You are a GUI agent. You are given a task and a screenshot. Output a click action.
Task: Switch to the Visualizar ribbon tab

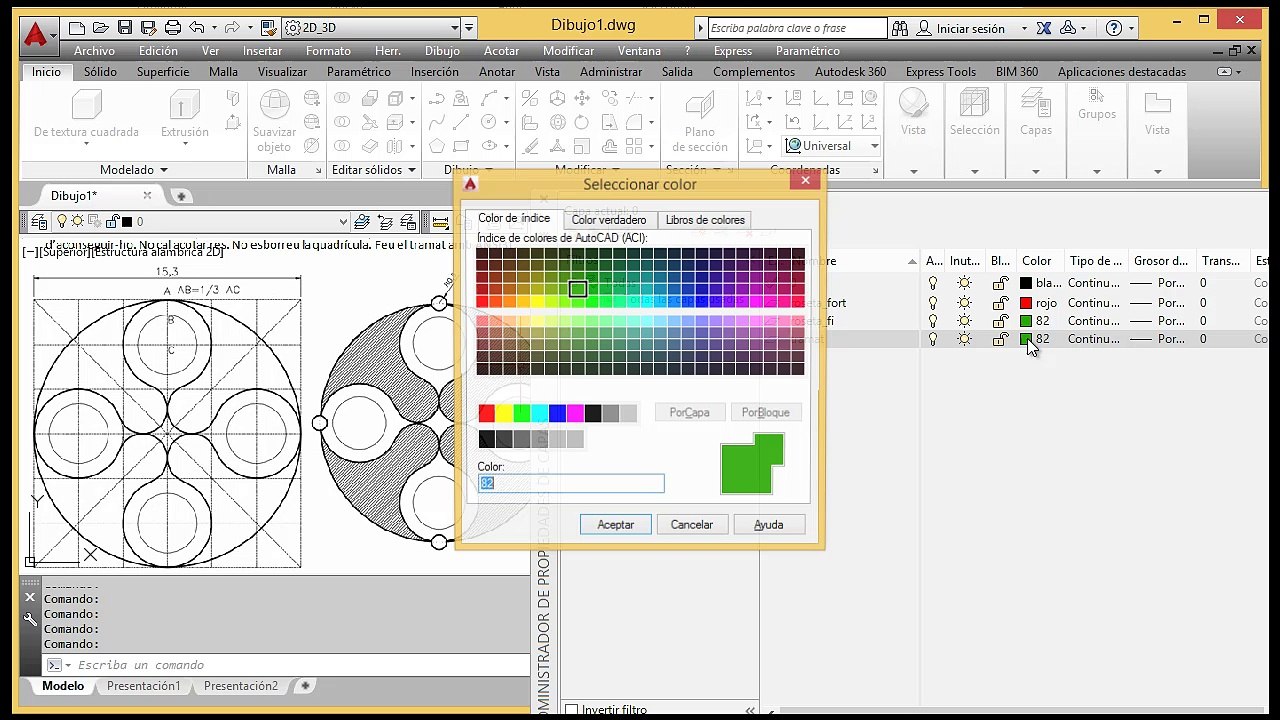282,72
